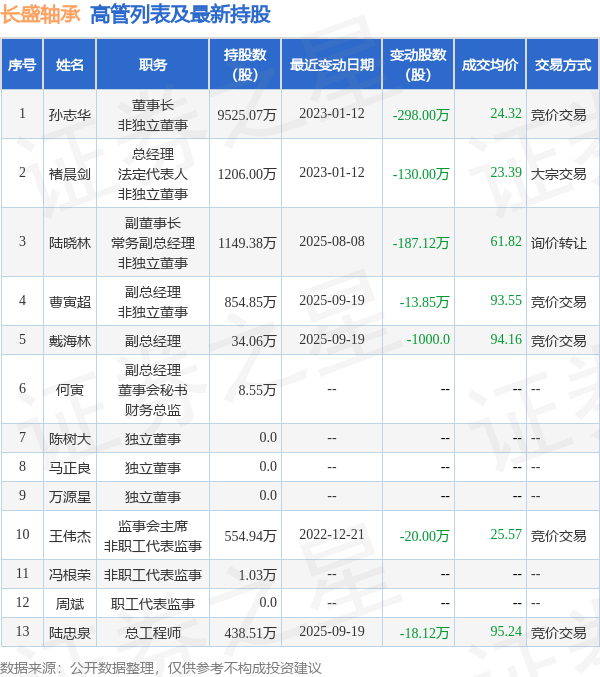The height and width of the screenshot is (677, 600).
Task: Click 冯根荣's position 非职工代表监事
Action: [153, 575]
